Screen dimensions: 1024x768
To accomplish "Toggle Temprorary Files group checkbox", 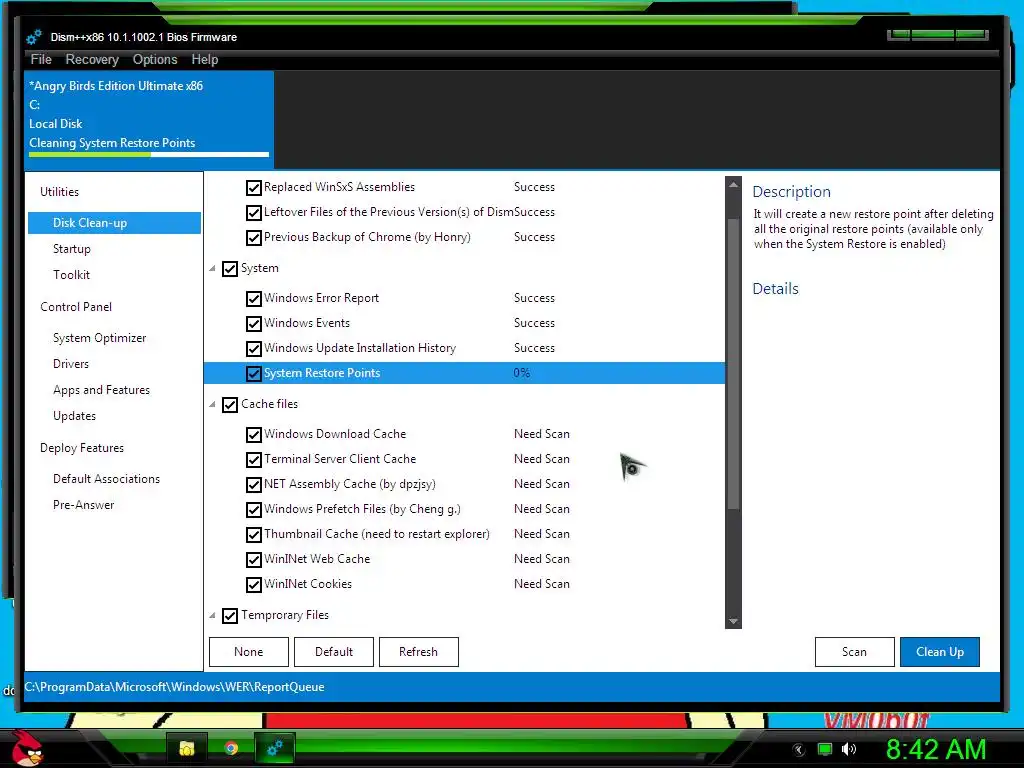I will (x=230, y=616).
